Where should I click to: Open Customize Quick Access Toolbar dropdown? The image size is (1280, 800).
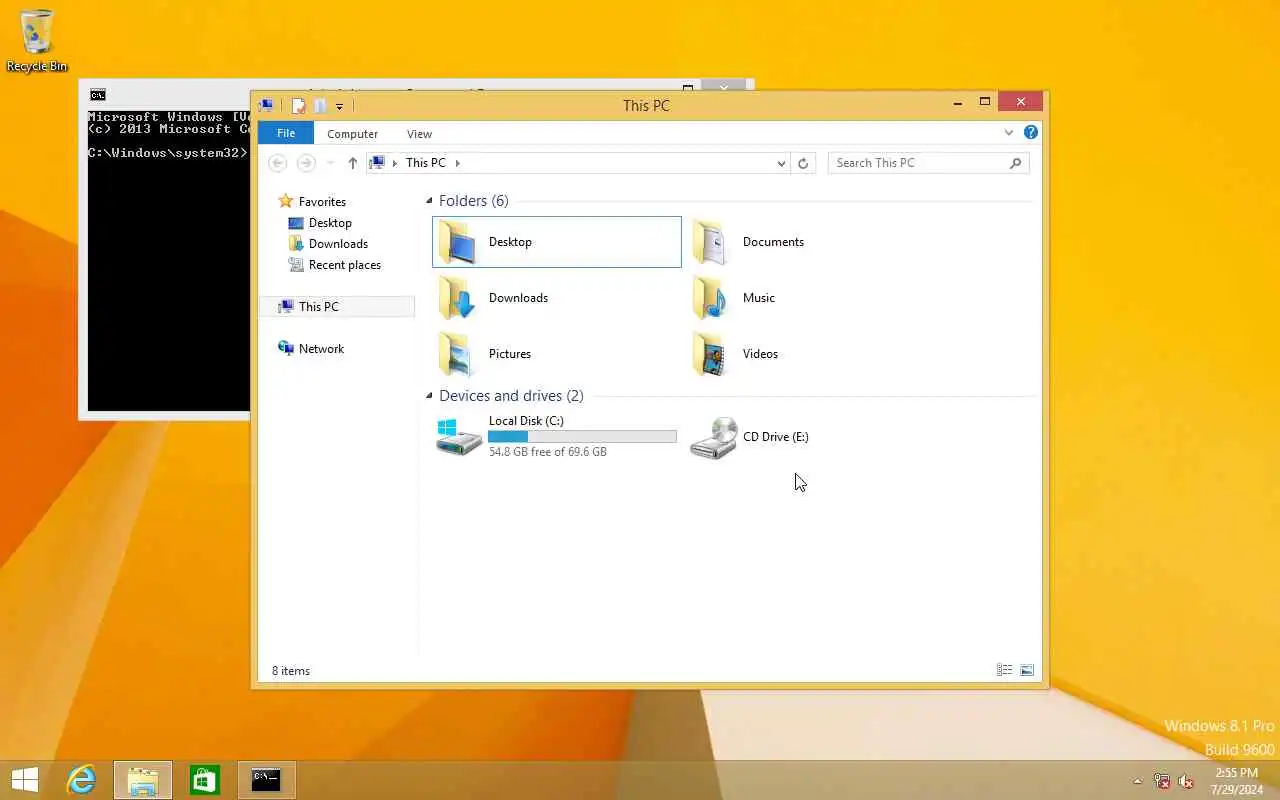point(340,106)
